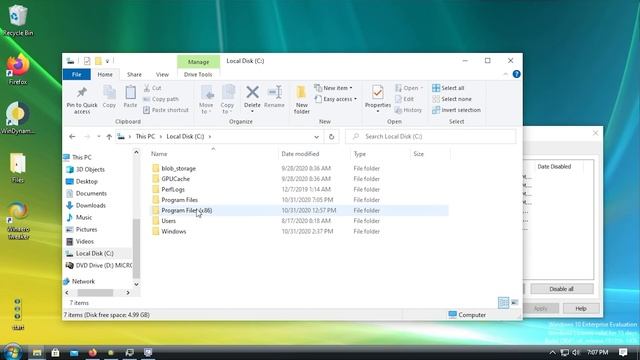Open the Move to ribbon button
This screenshot has width=640, height=360.
click(x=207, y=99)
